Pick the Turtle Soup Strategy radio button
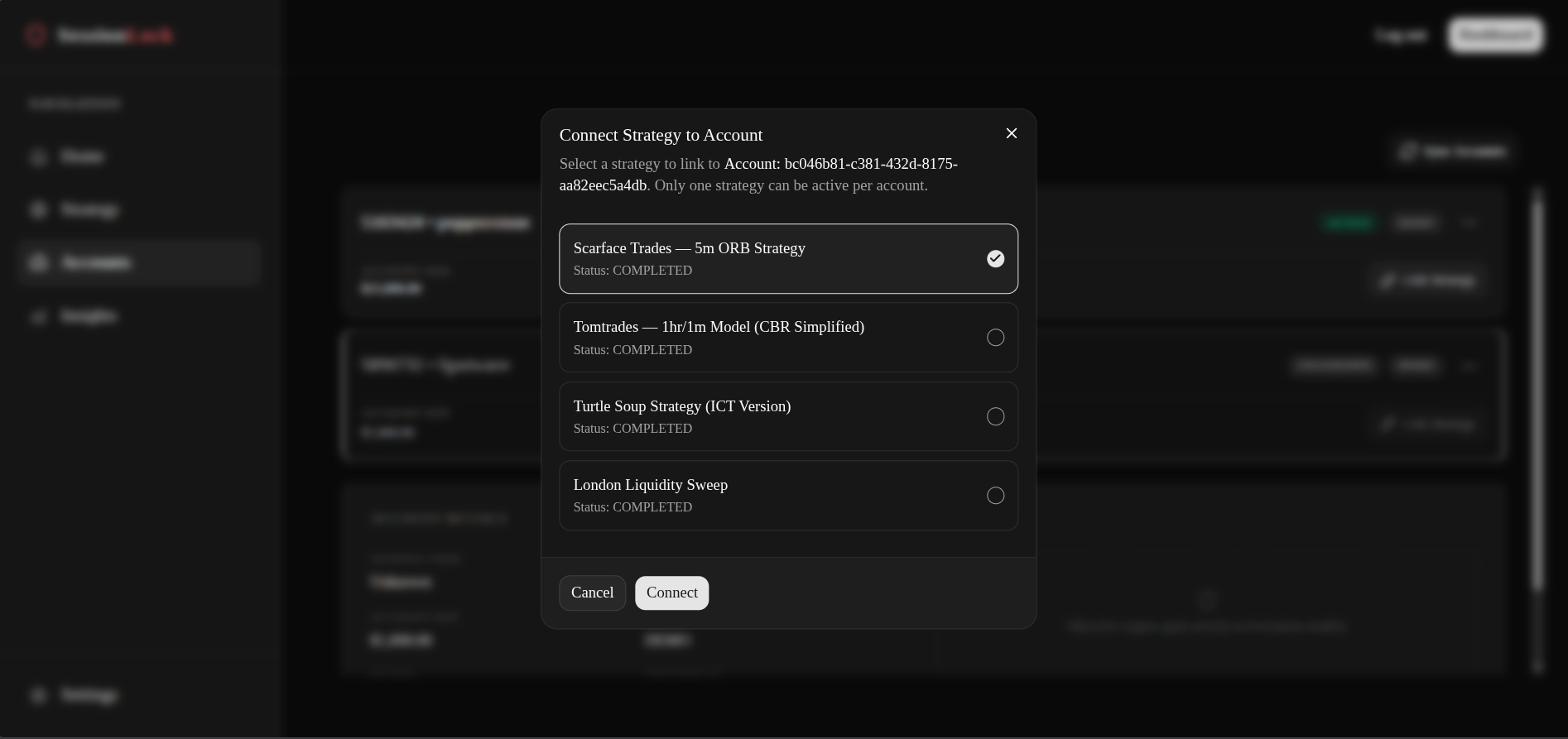The height and width of the screenshot is (739, 1568). pos(996,416)
